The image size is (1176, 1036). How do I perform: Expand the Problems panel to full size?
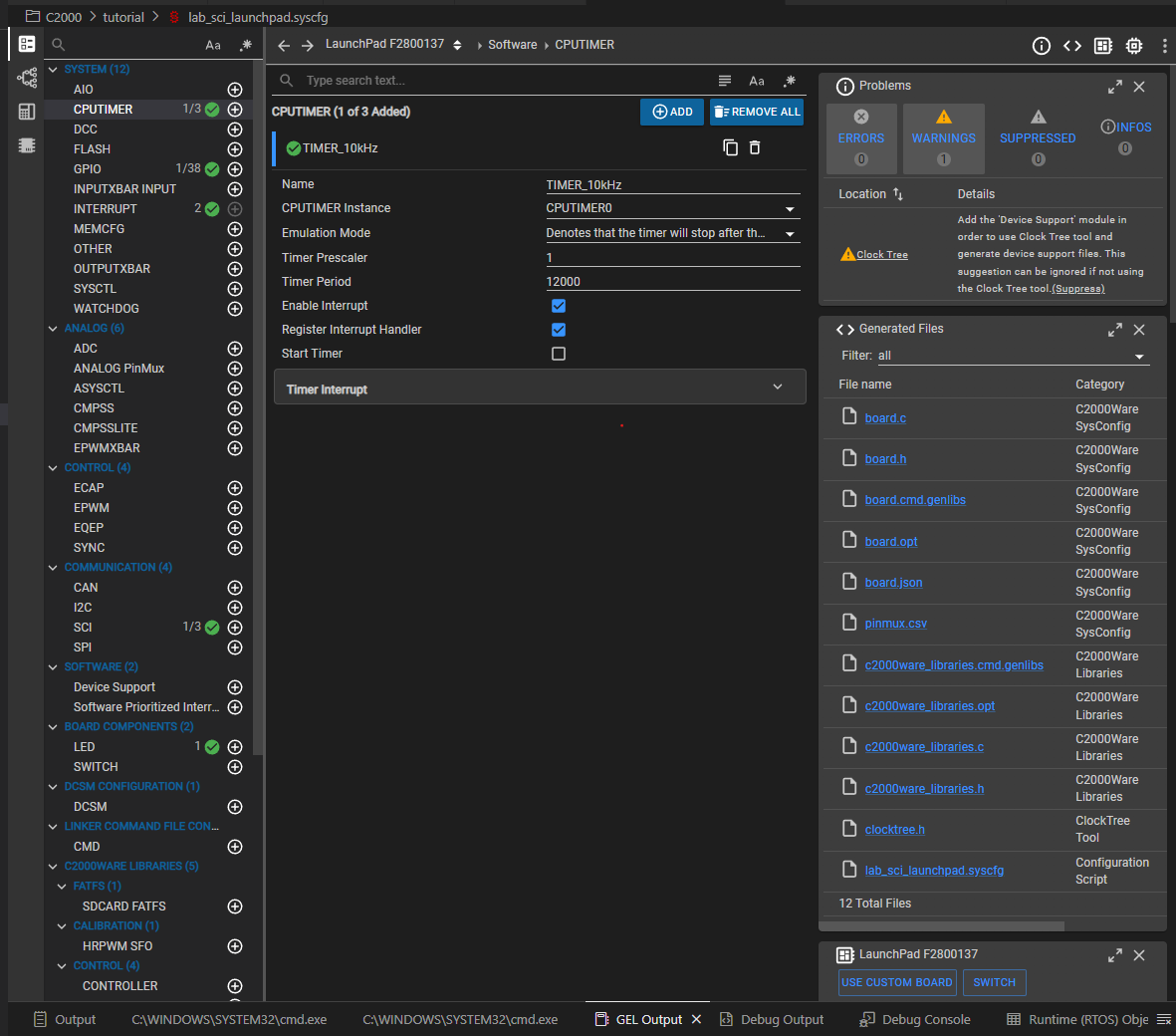(x=1115, y=87)
